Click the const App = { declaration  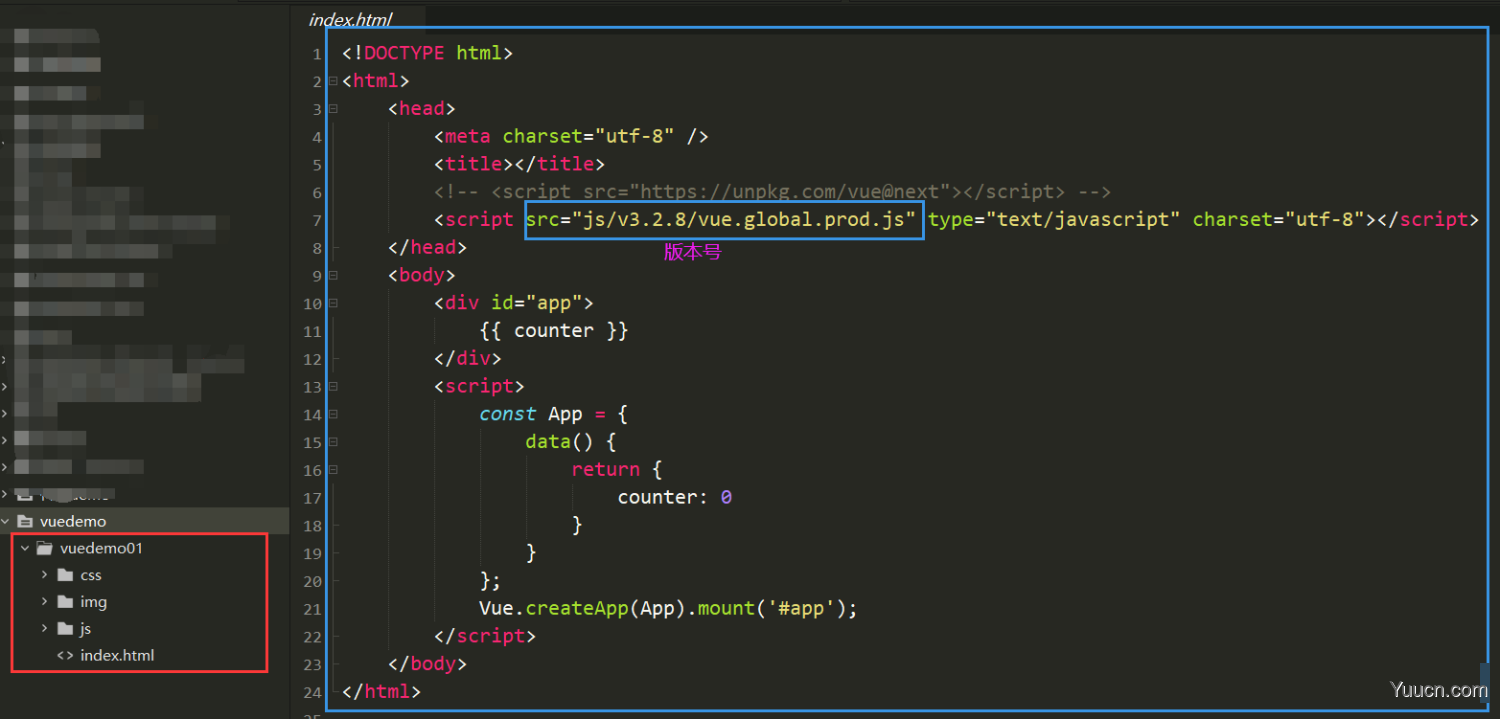tap(553, 414)
